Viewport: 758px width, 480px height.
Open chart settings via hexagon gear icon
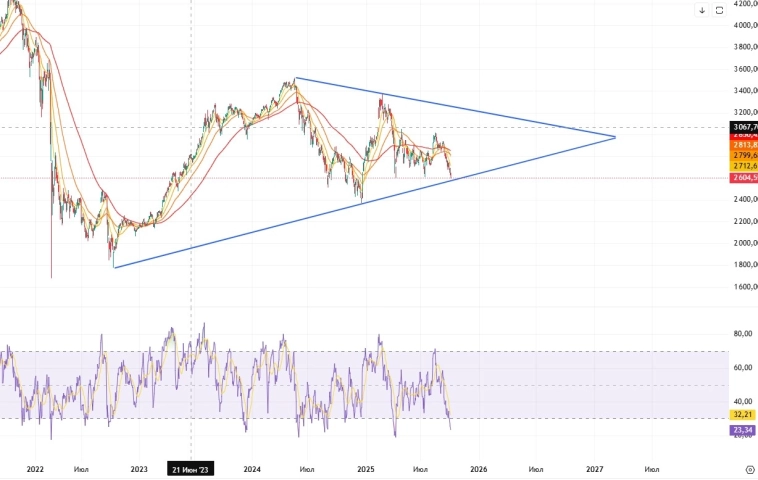750,469
